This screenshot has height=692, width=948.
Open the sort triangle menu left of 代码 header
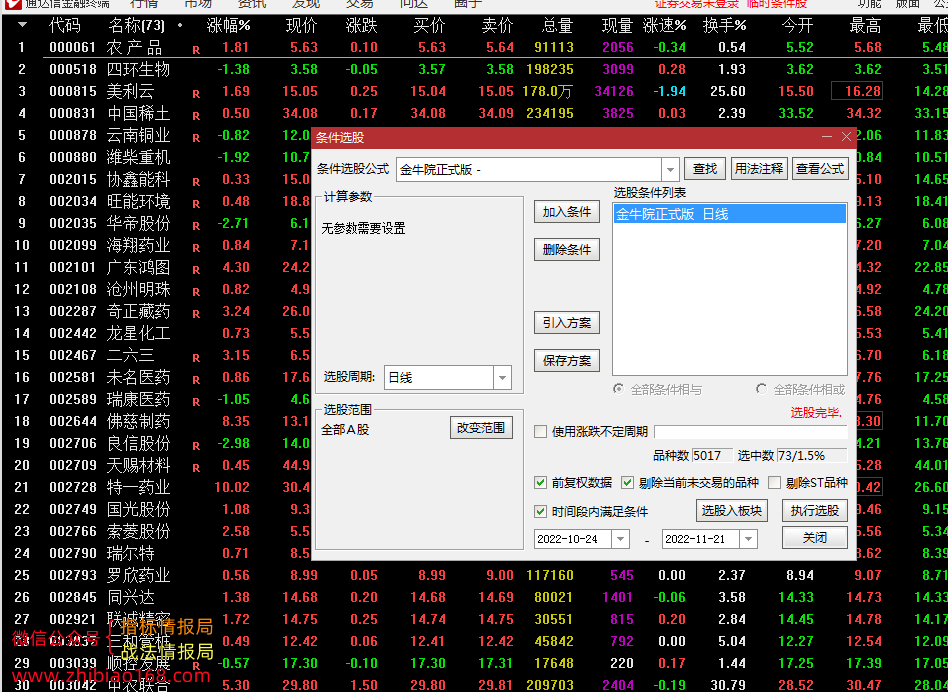(22, 25)
